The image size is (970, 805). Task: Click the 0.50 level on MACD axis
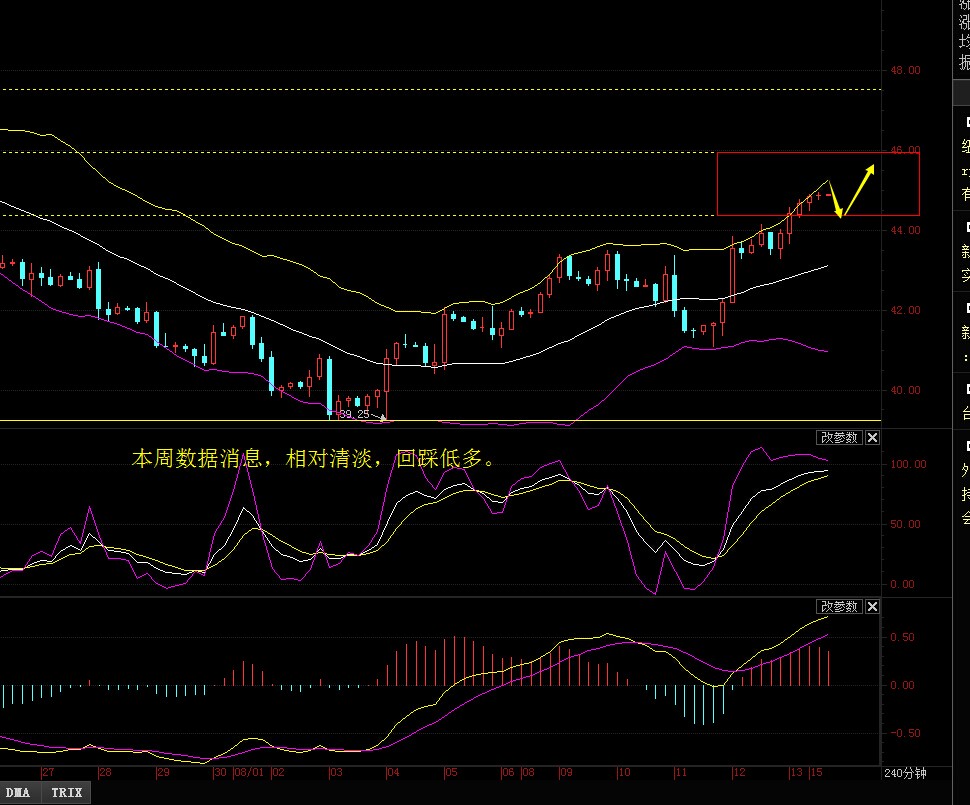click(904, 637)
